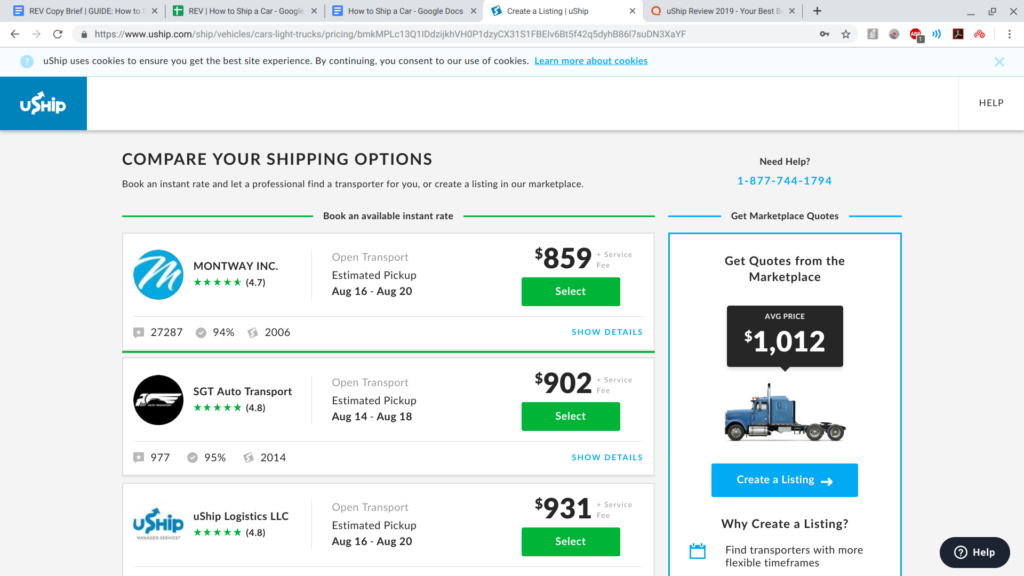Click the SGT Auto Transport logo
Screen dimensions: 1024x576
(157, 399)
